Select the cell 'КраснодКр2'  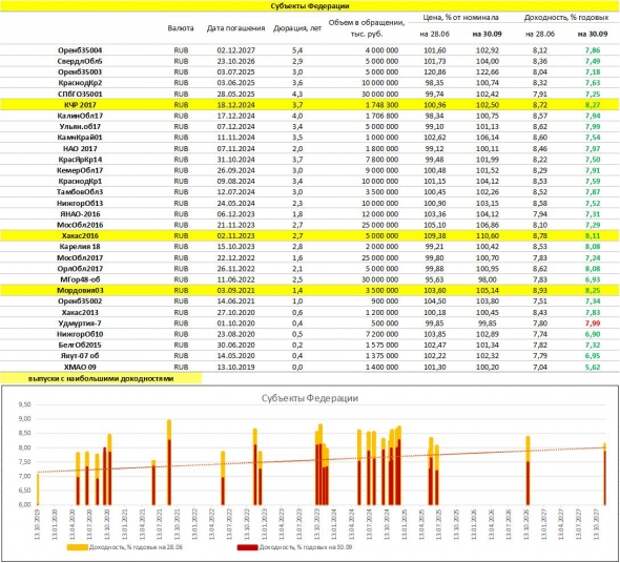(80, 83)
